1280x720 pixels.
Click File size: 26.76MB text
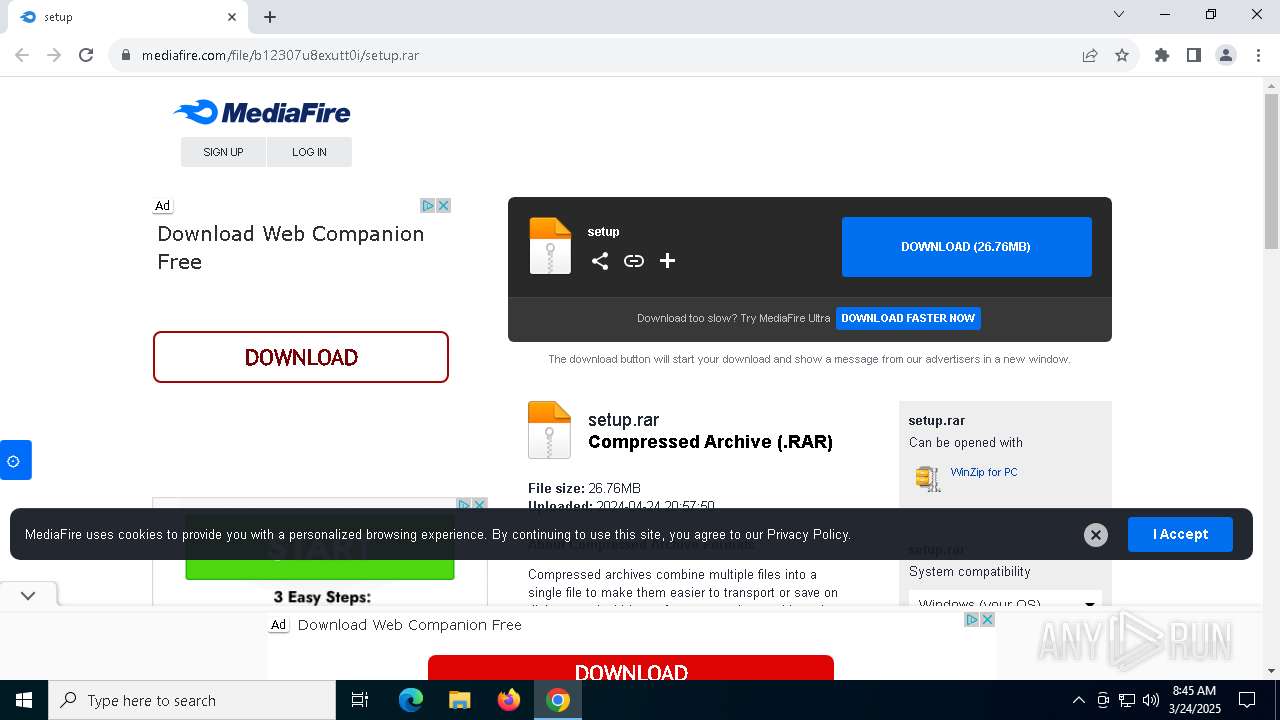tap(584, 488)
